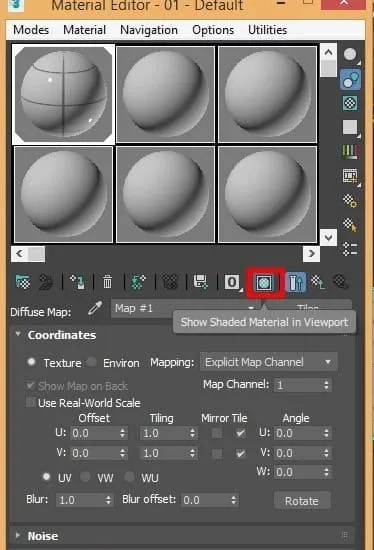Click the Map Channel spinner arrows

point(326,385)
